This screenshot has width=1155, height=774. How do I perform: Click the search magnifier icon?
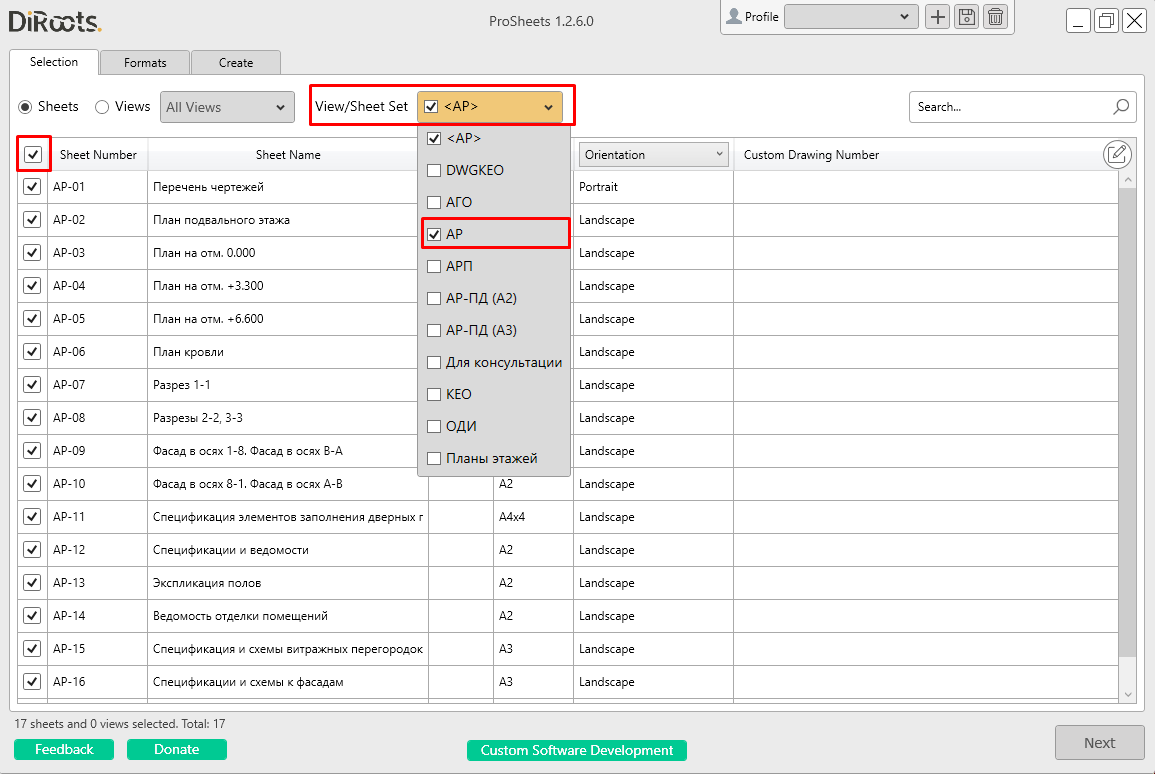point(1120,106)
